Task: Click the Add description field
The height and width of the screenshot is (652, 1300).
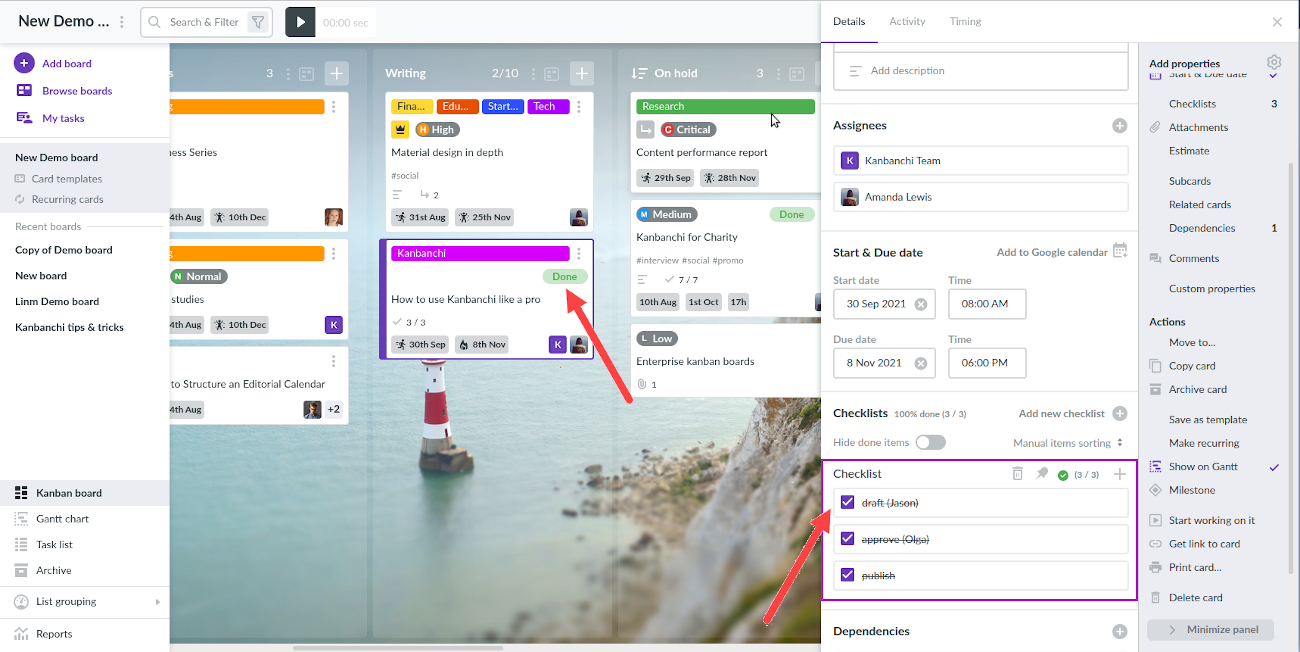Action: click(980, 71)
